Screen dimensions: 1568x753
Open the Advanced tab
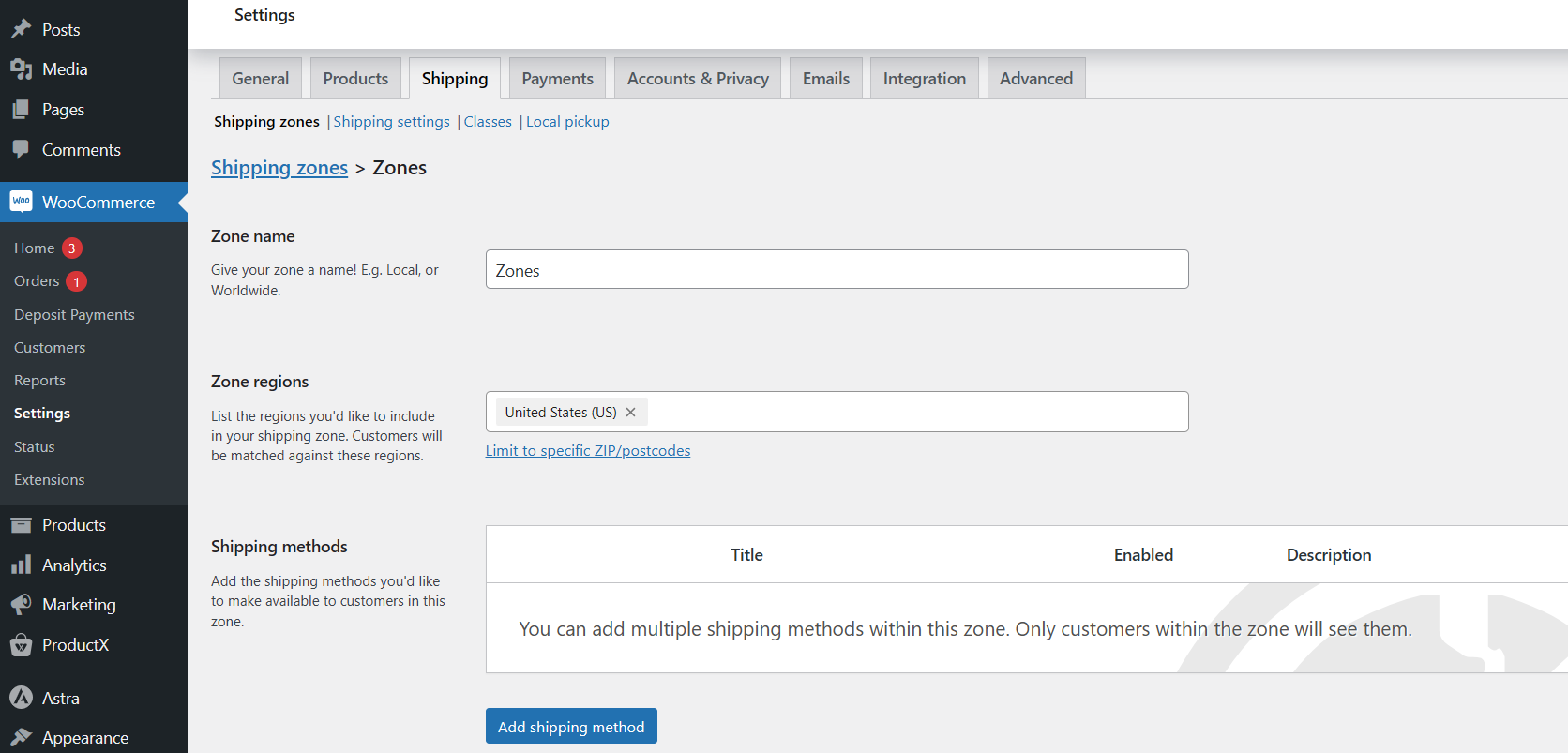(x=1036, y=79)
